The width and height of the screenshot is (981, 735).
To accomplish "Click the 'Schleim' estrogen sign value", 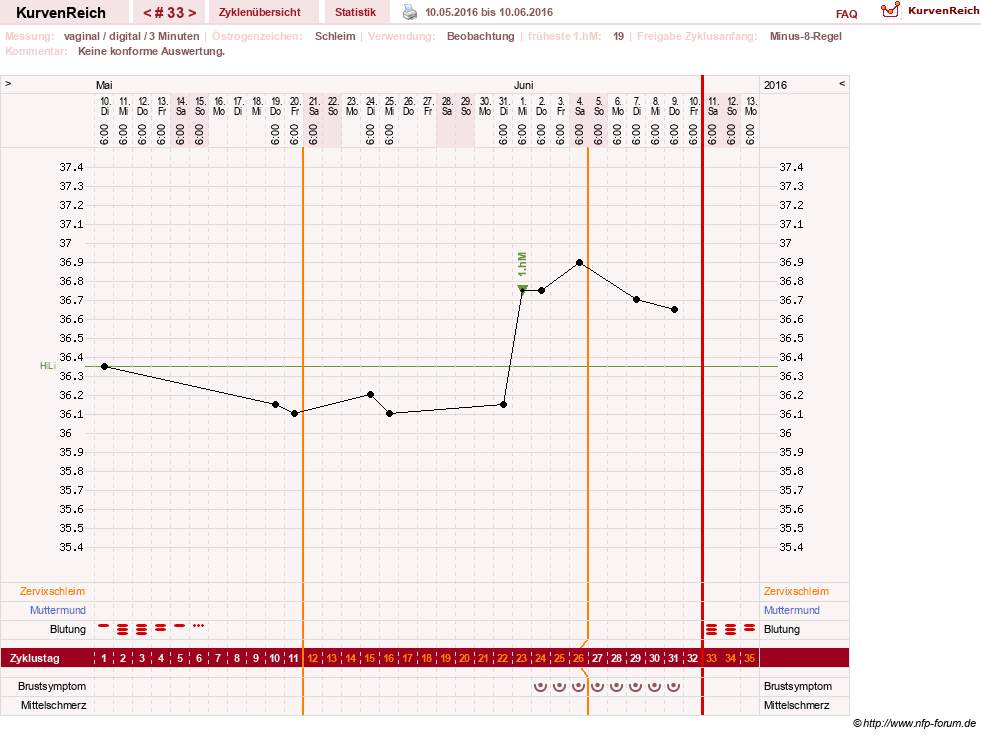I will coord(335,36).
